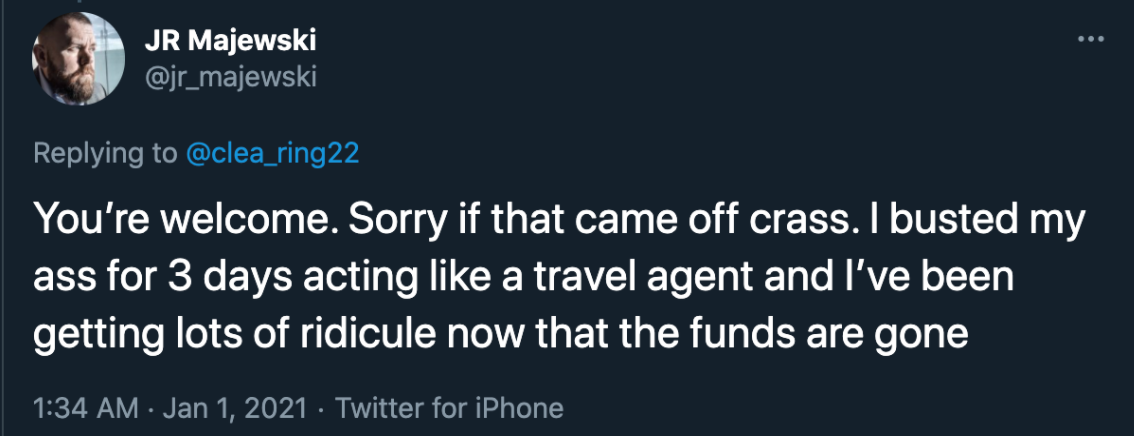Click JR Majewski's profile avatar photo
This screenshot has height=436, width=1134.
click(x=71, y=59)
